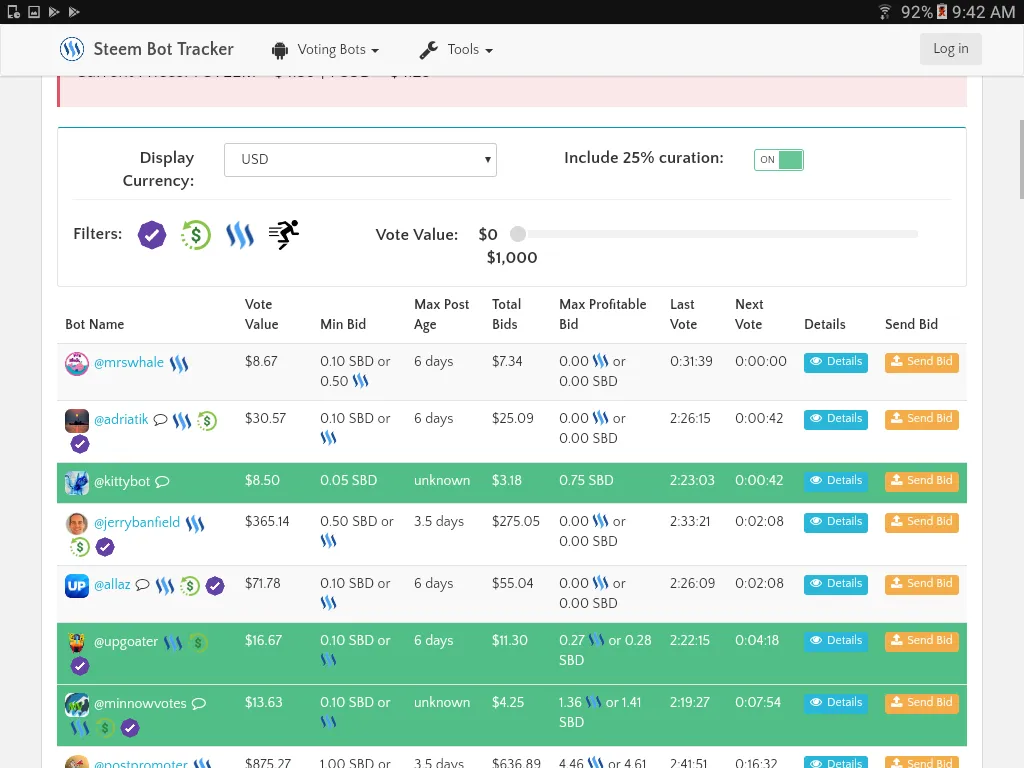This screenshot has width=1024, height=768.
Task: Send Bid to adriatik
Action: pos(921,419)
